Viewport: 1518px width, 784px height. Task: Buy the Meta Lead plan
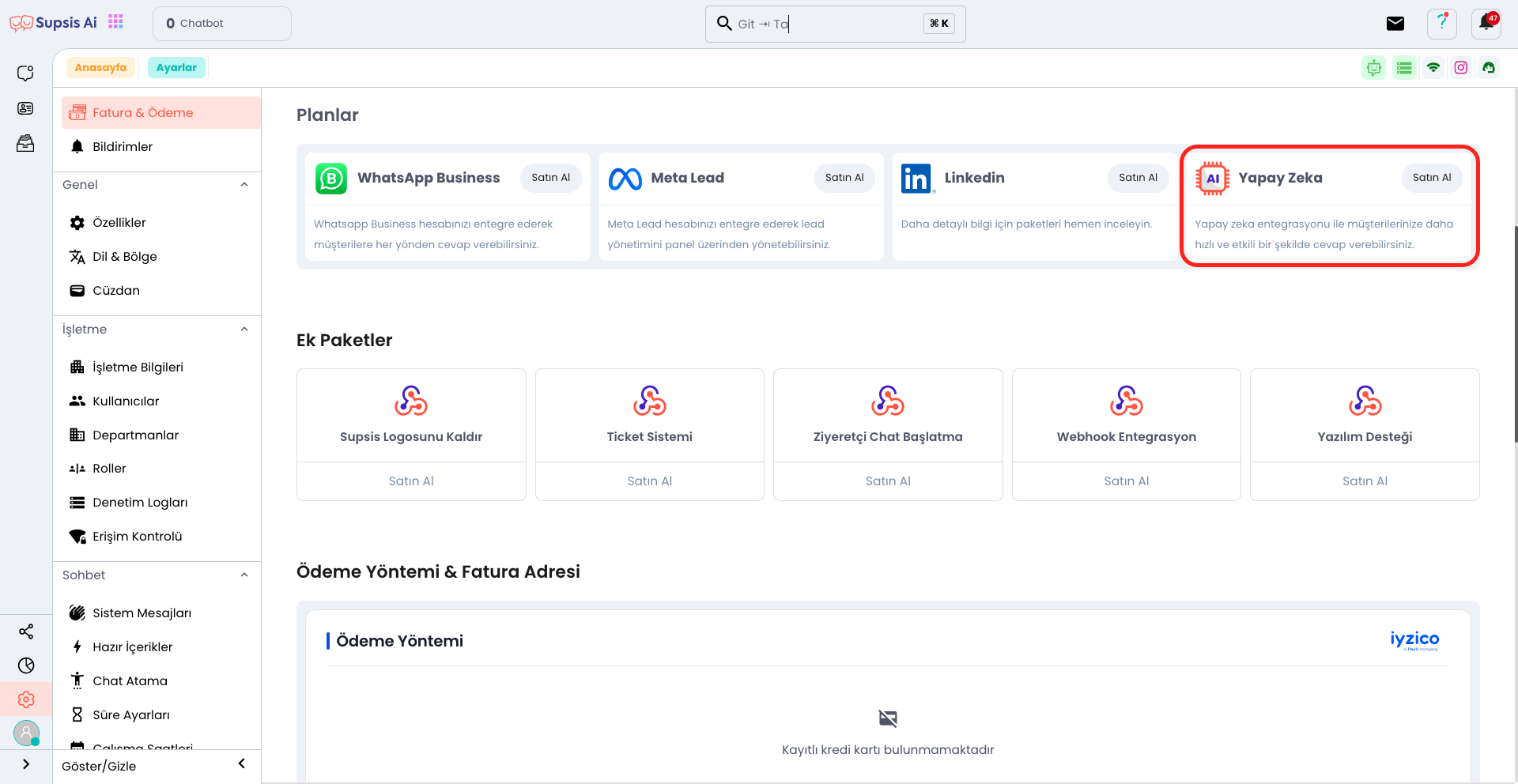844,178
